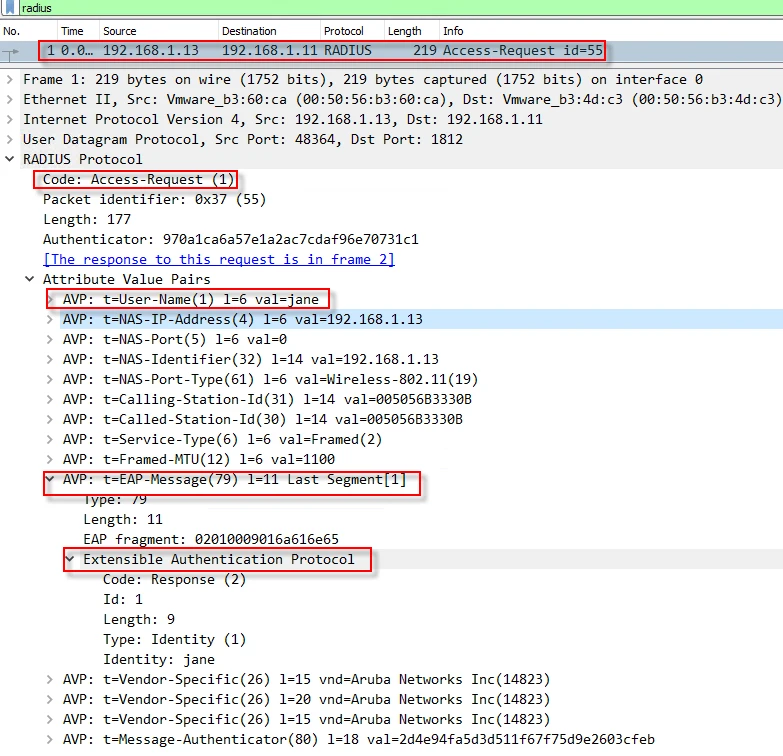Viewport: 783px width, 756px height.
Task: Collapse the RADIUS Protocol tree
Action: 10,159
